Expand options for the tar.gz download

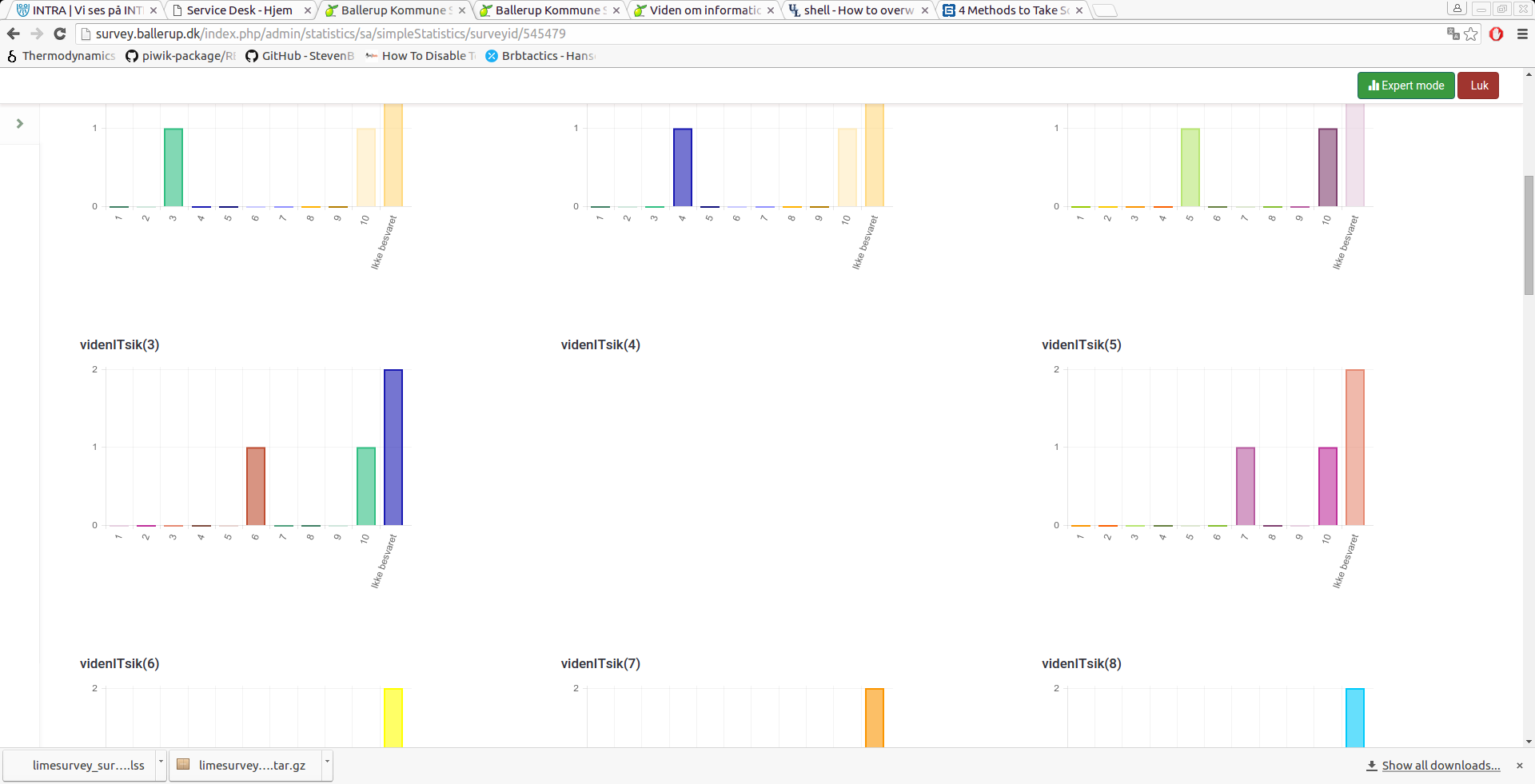327,765
